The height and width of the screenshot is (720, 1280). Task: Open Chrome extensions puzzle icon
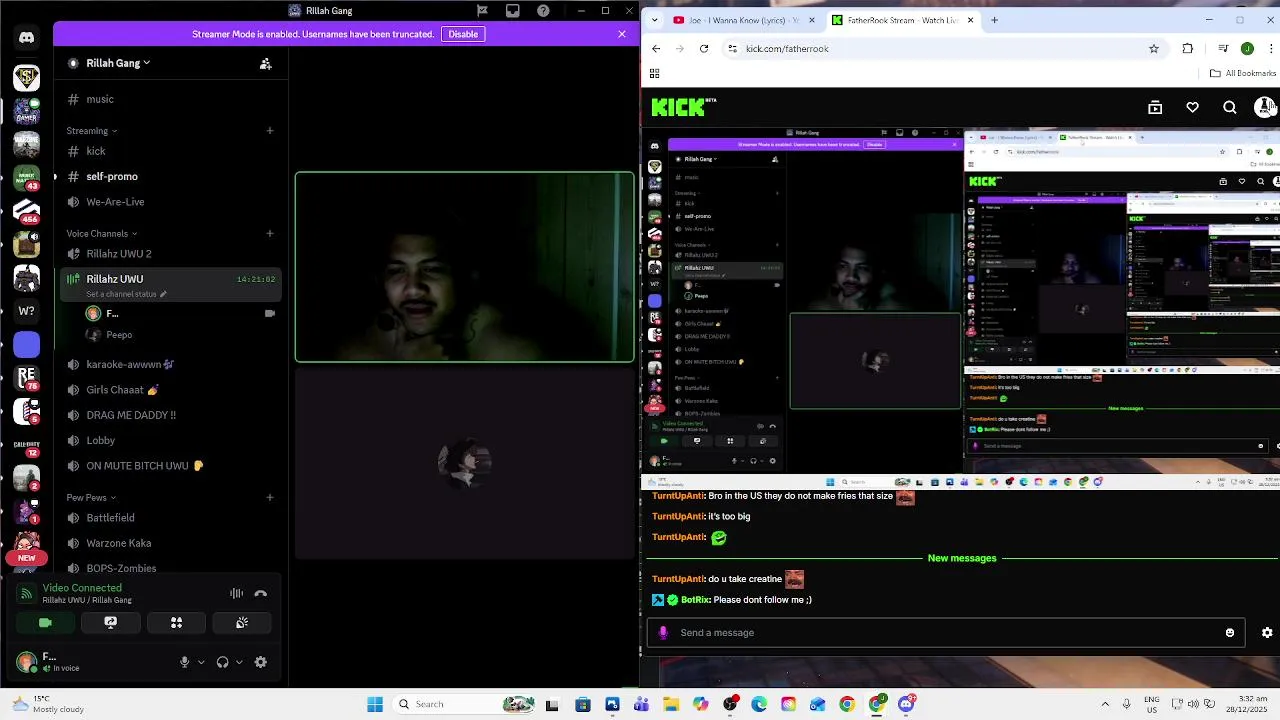pos(1188,48)
